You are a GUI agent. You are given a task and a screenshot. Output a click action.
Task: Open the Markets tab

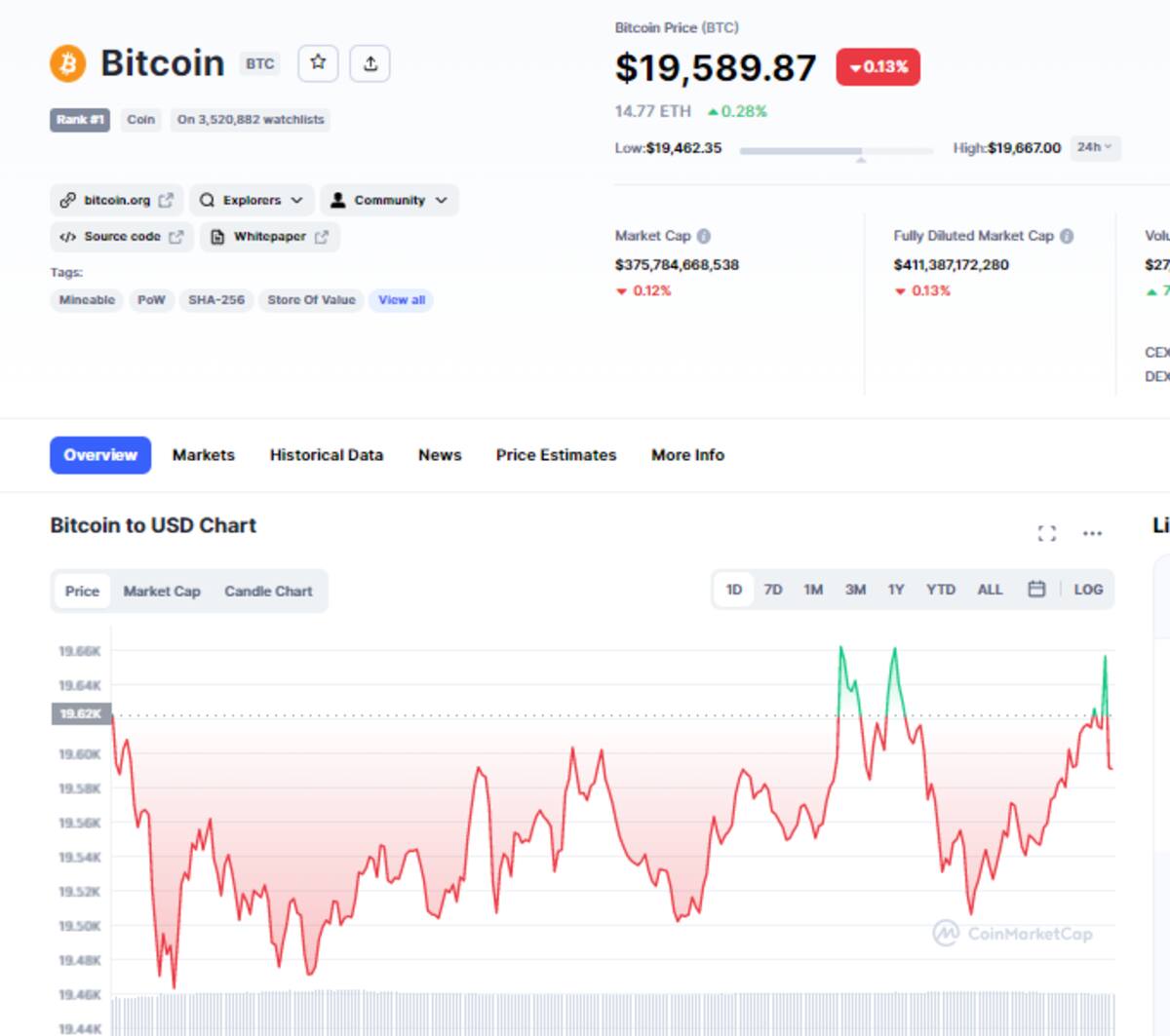click(x=203, y=455)
